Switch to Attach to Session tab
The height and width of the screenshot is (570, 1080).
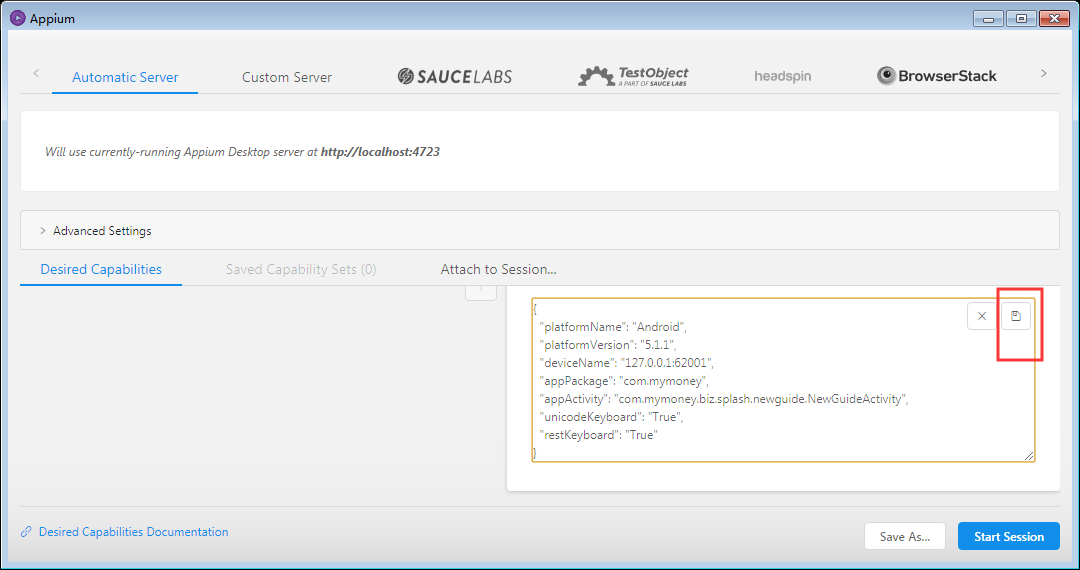[499, 269]
